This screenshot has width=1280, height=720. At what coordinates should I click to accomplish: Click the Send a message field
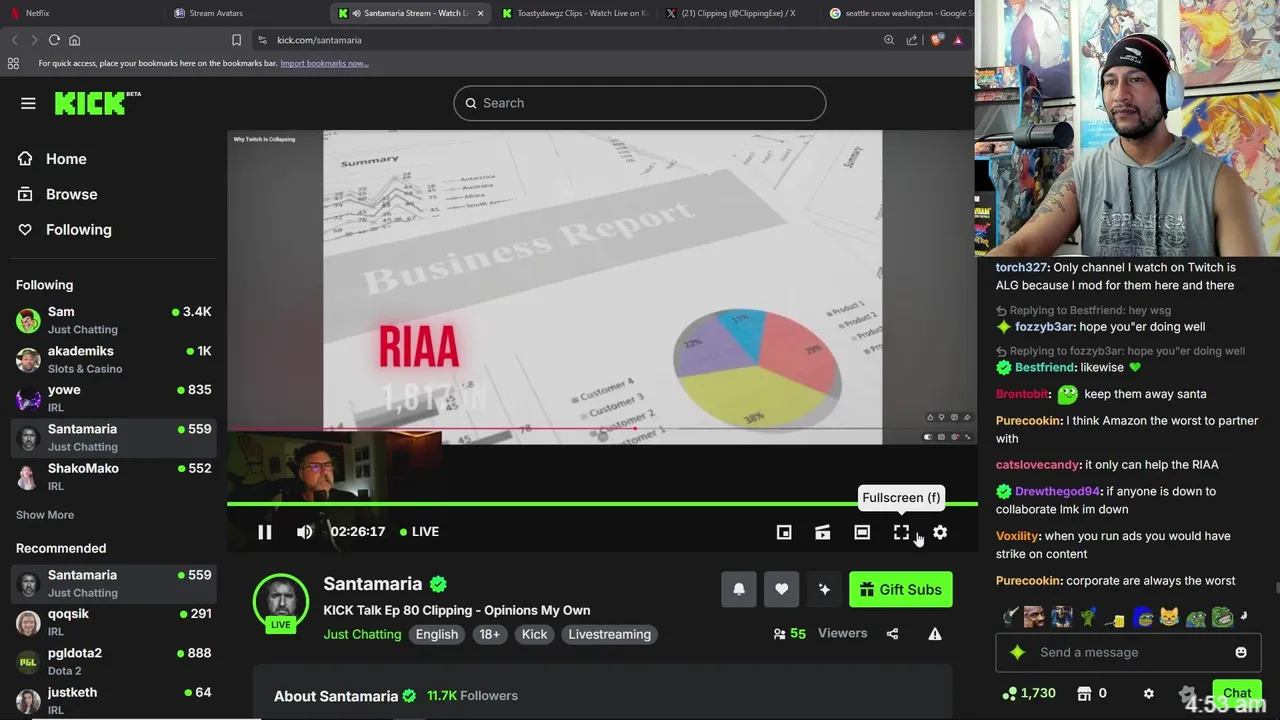pyautogui.click(x=1127, y=652)
